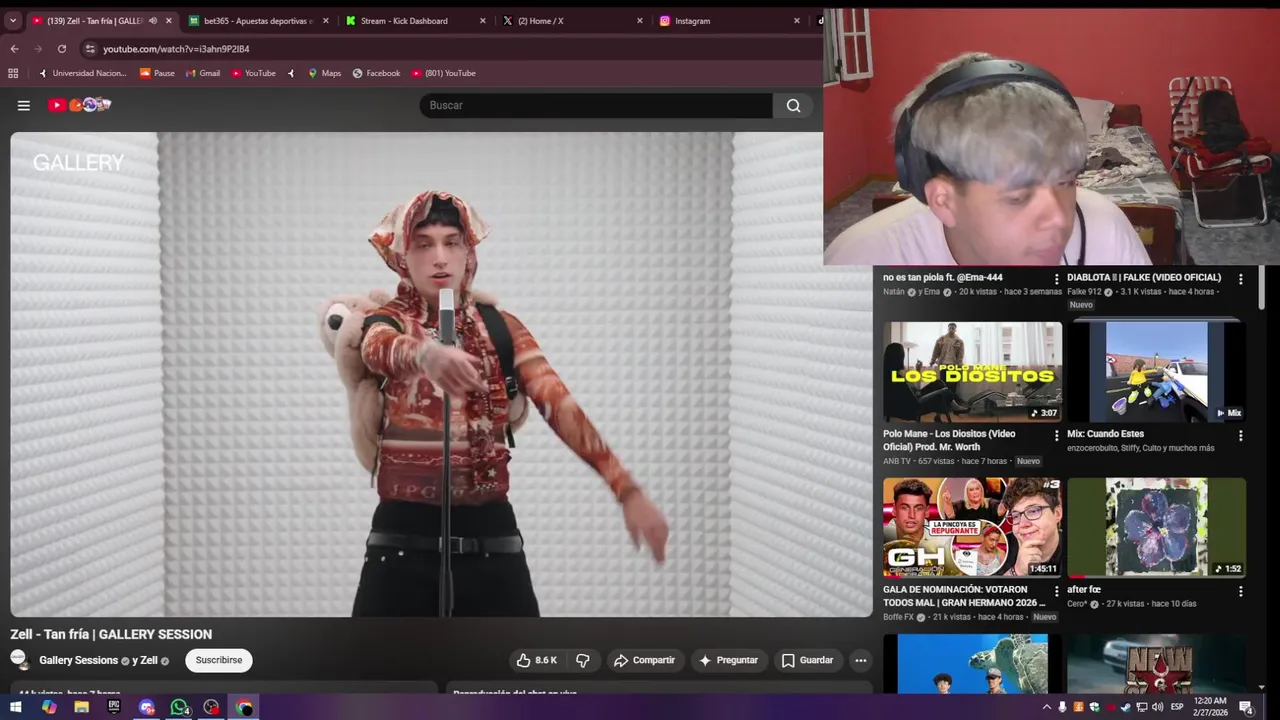The image size is (1280, 720).
Task: Click the video player to pause
Action: click(441, 374)
